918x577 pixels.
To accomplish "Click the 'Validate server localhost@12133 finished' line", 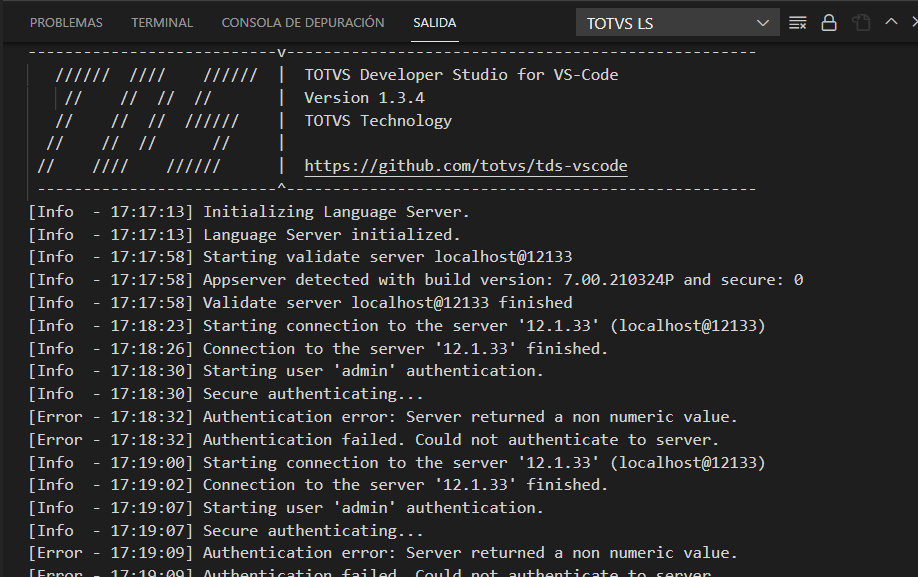I will coord(300,303).
